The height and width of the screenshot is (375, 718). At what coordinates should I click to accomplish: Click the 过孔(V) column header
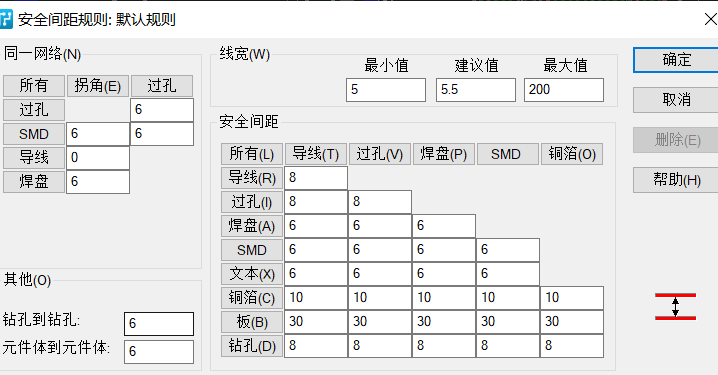(380, 154)
